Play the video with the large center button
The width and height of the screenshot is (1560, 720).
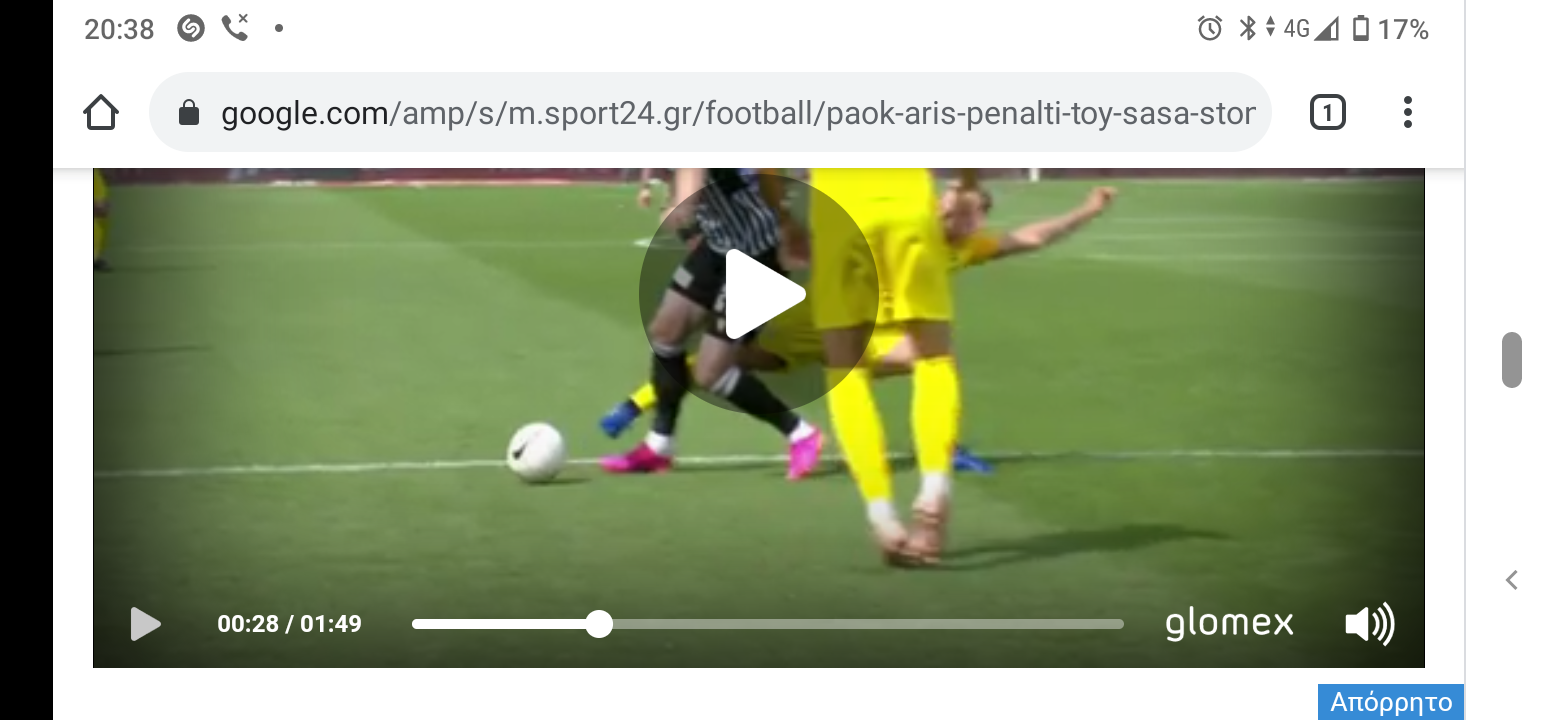click(x=759, y=294)
